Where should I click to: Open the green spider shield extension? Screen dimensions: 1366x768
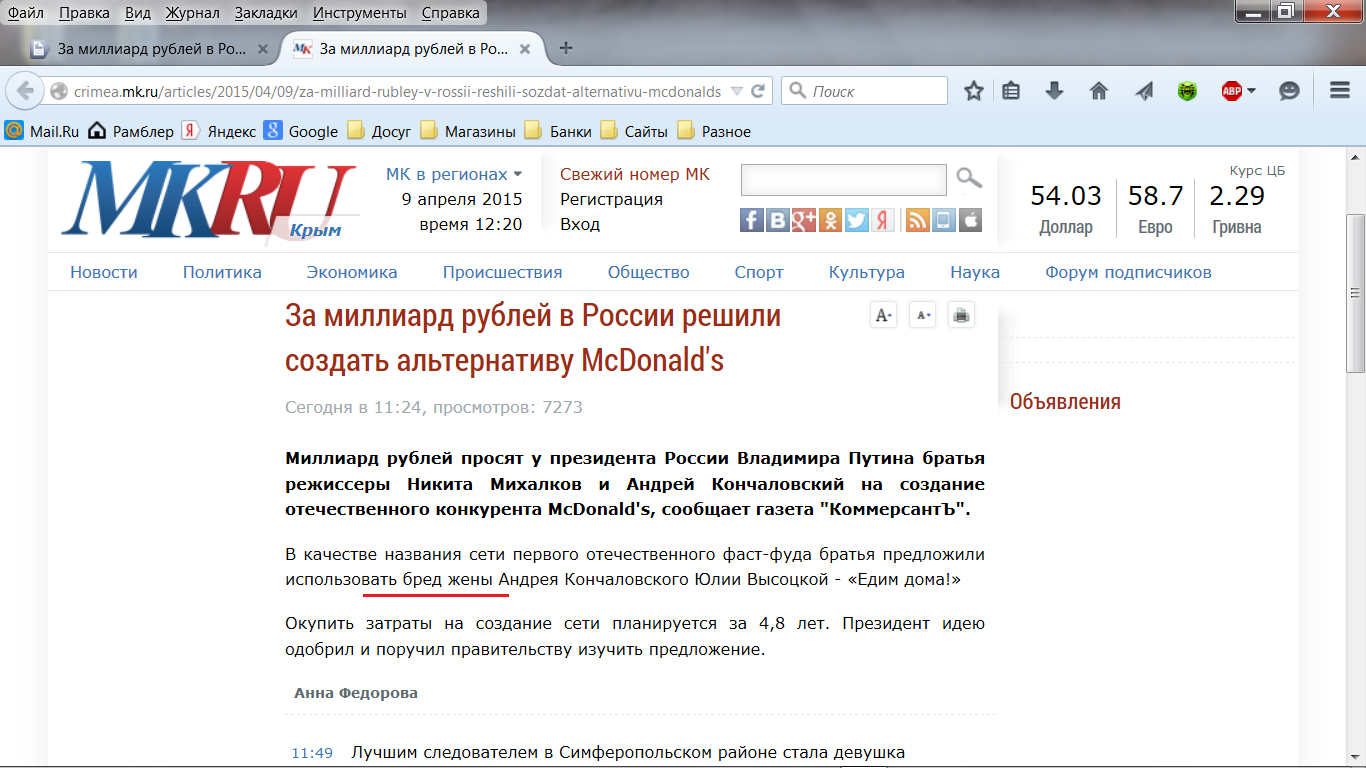pyautogui.click(x=1187, y=91)
